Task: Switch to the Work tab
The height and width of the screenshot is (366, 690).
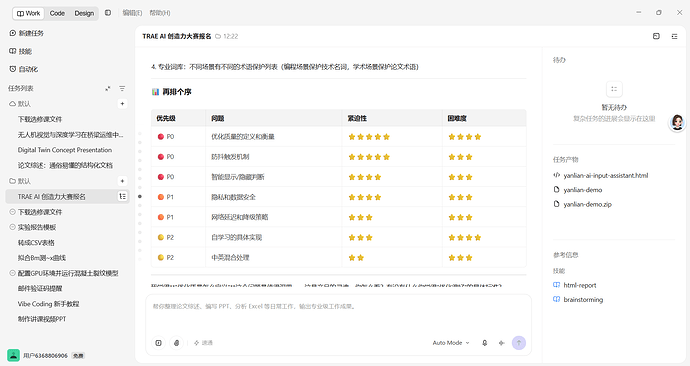Action: [28, 13]
